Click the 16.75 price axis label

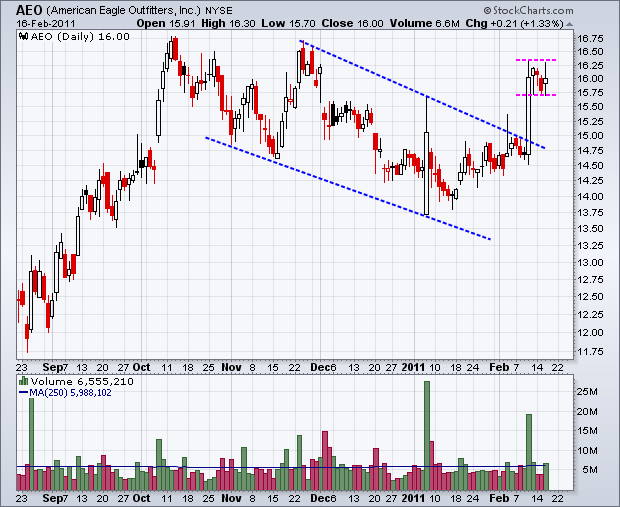(590, 39)
